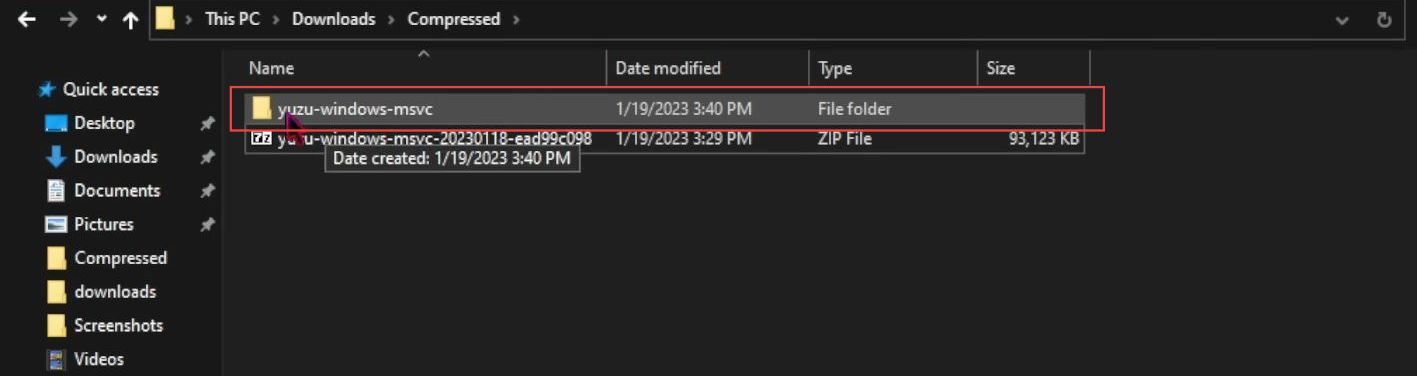Image resolution: width=1417 pixels, height=376 pixels.
Task: Refresh the current folder view
Action: tap(1385, 20)
